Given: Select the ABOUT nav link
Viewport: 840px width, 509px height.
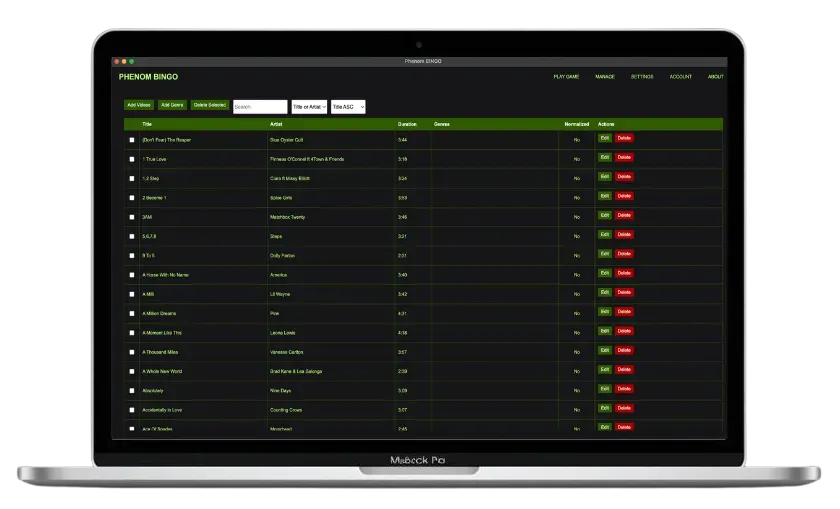Looking at the screenshot, I should (x=716, y=77).
